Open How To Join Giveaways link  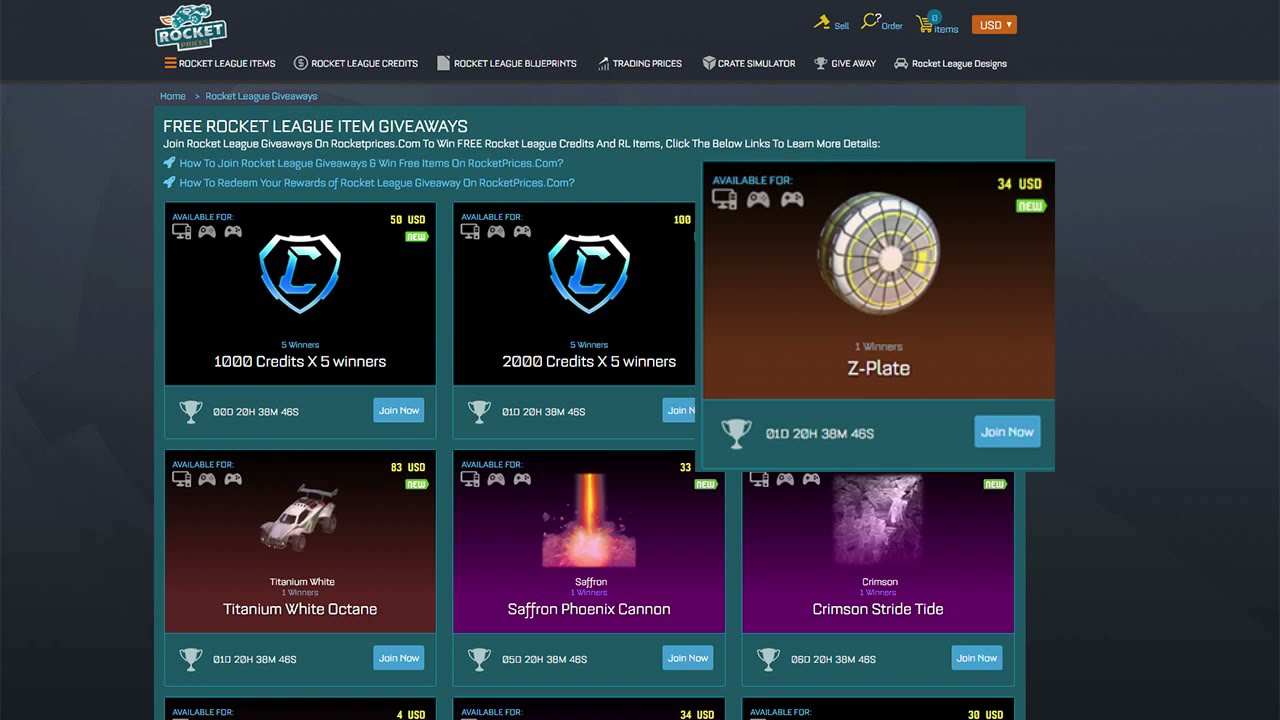pos(371,163)
